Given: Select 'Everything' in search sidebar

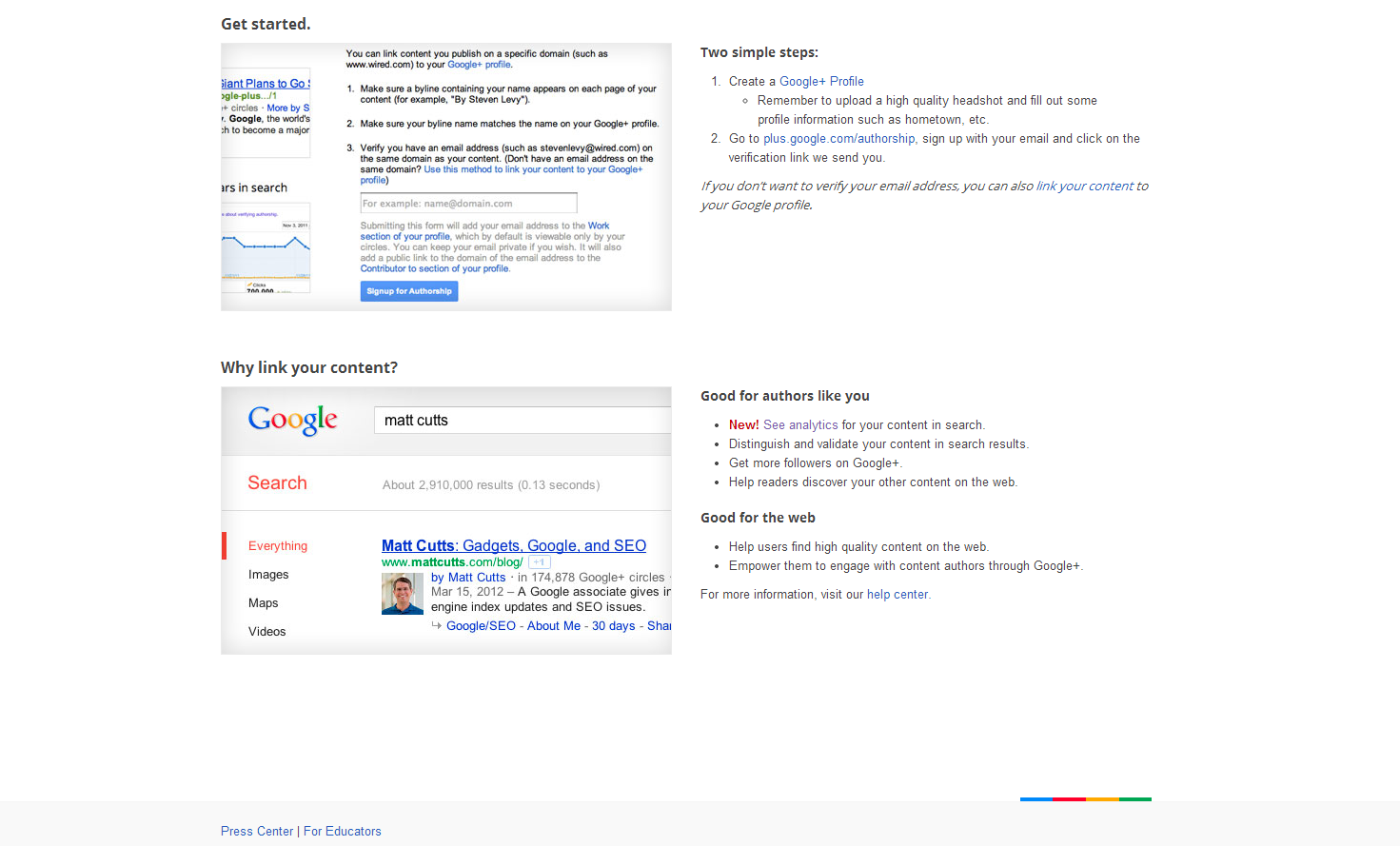Looking at the screenshot, I should click(278, 546).
